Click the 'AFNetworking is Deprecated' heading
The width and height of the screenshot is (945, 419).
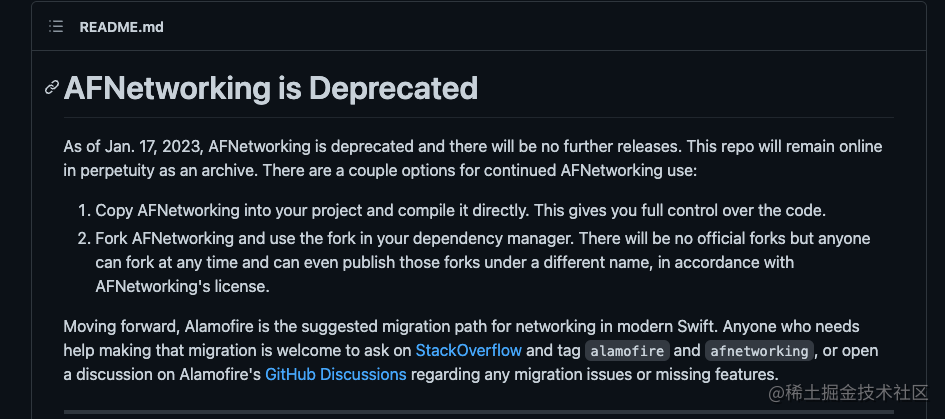(x=271, y=88)
